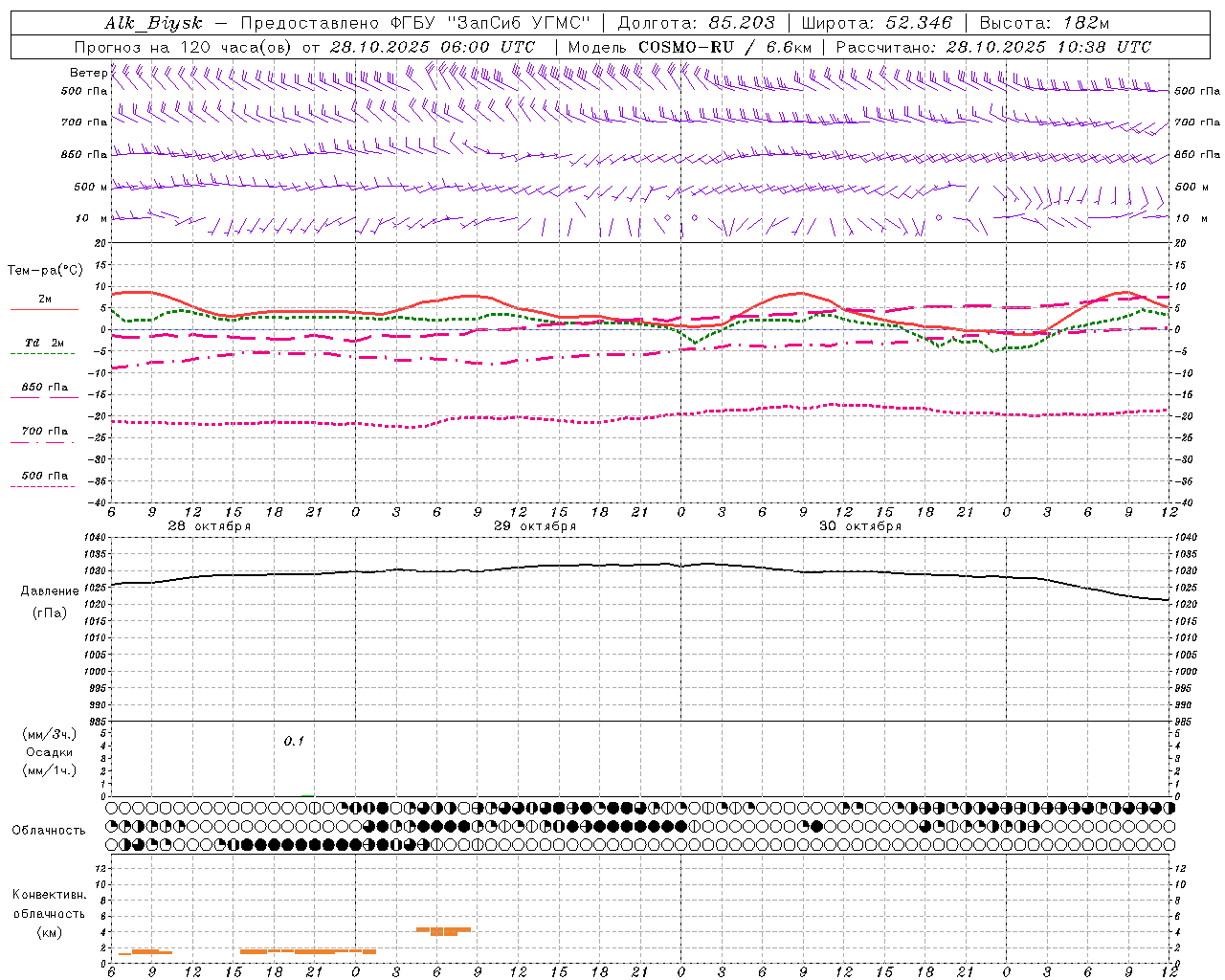This screenshot has height=980, width=1225.
Task: Click the (км) convective cloud unit label
Action: click(49, 931)
